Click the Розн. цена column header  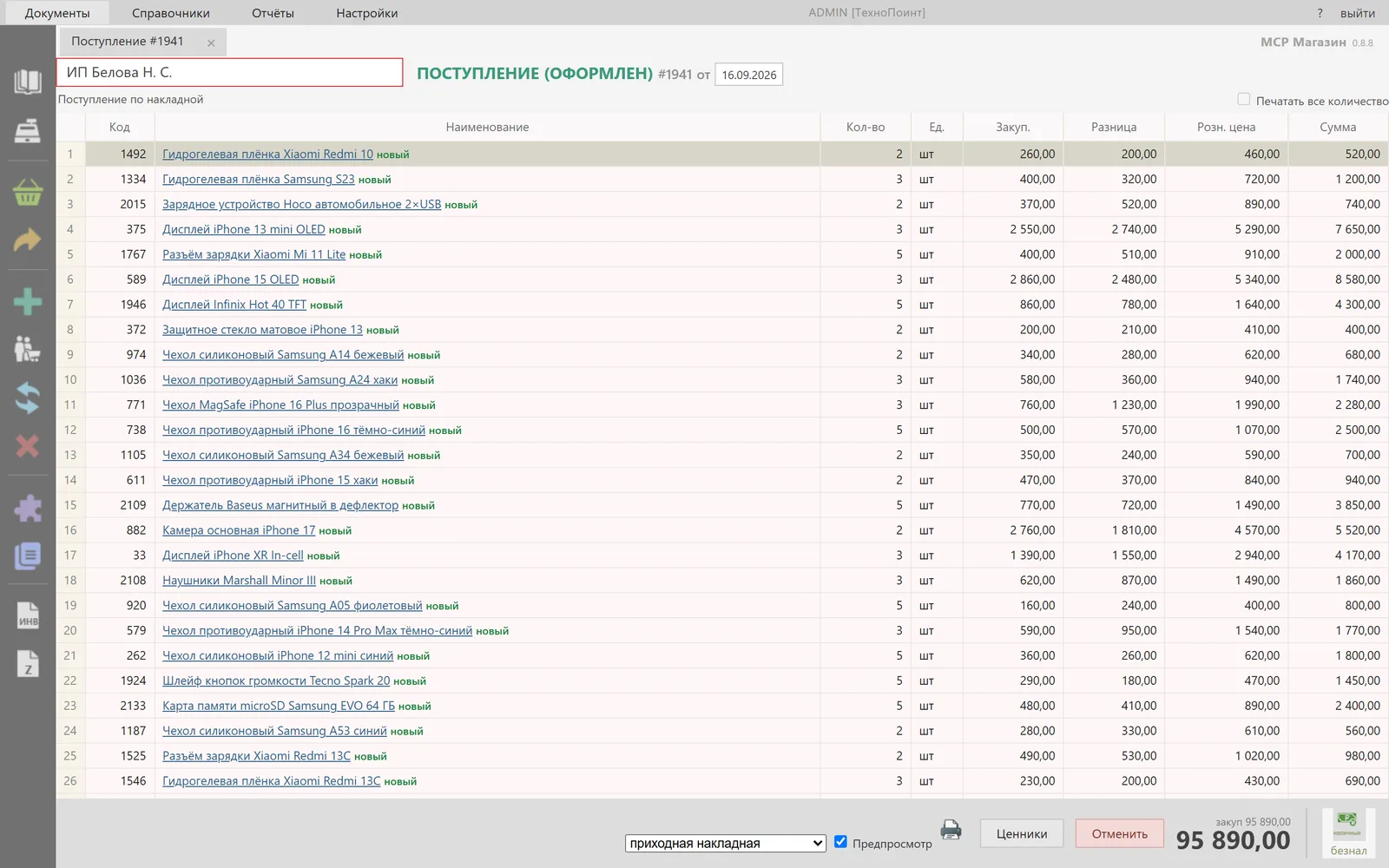click(1226, 127)
